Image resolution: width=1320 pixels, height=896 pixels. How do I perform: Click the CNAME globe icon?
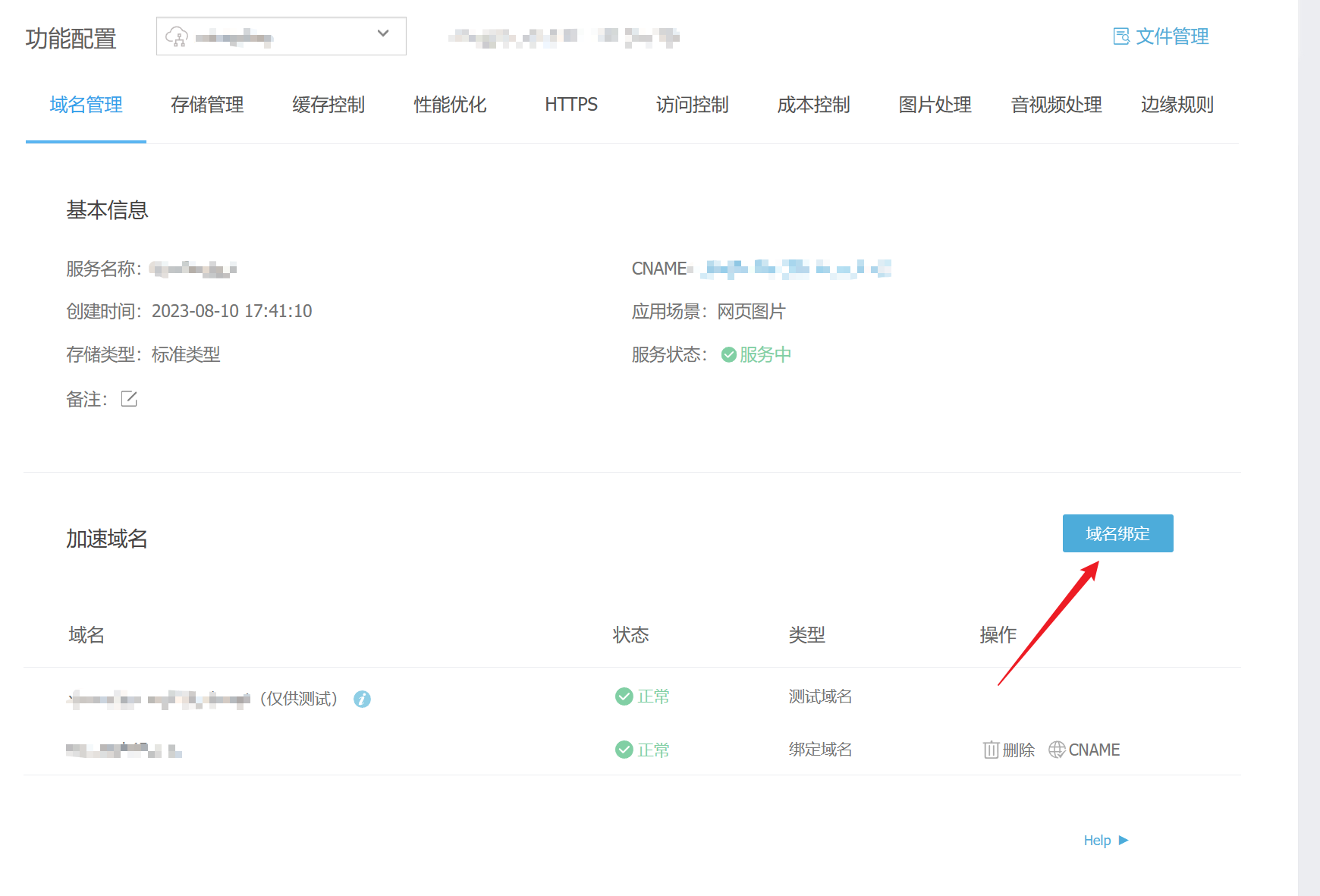coord(1057,750)
